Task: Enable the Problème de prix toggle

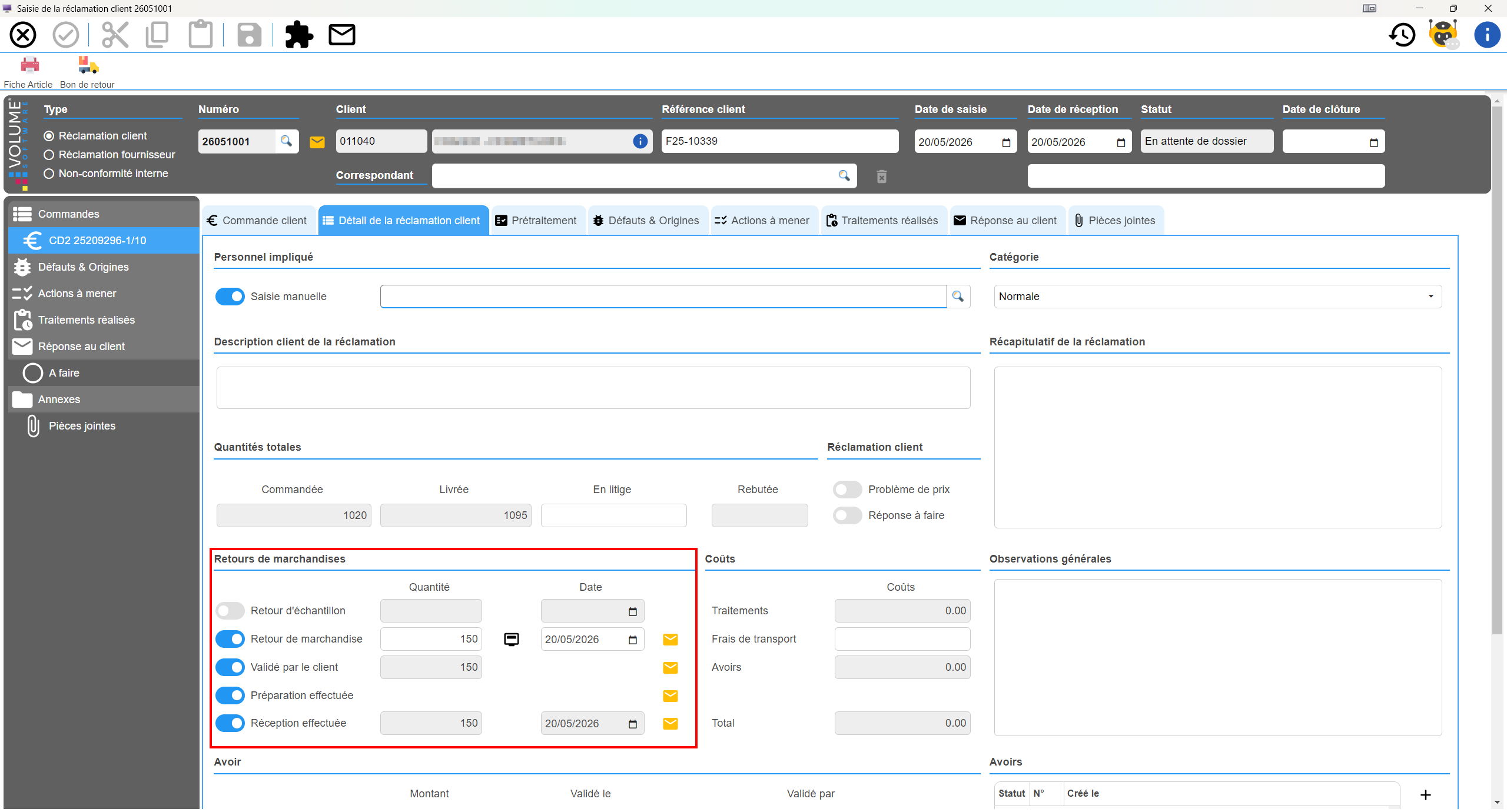Action: [x=847, y=490]
